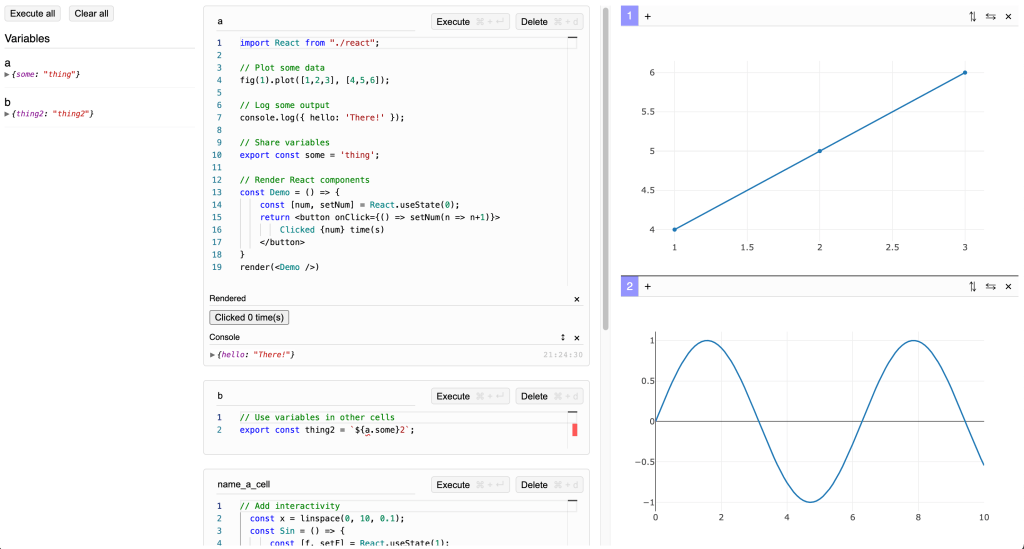
Task: Click horizontal arrows icon on figure 1 header
Action: [x=990, y=17]
